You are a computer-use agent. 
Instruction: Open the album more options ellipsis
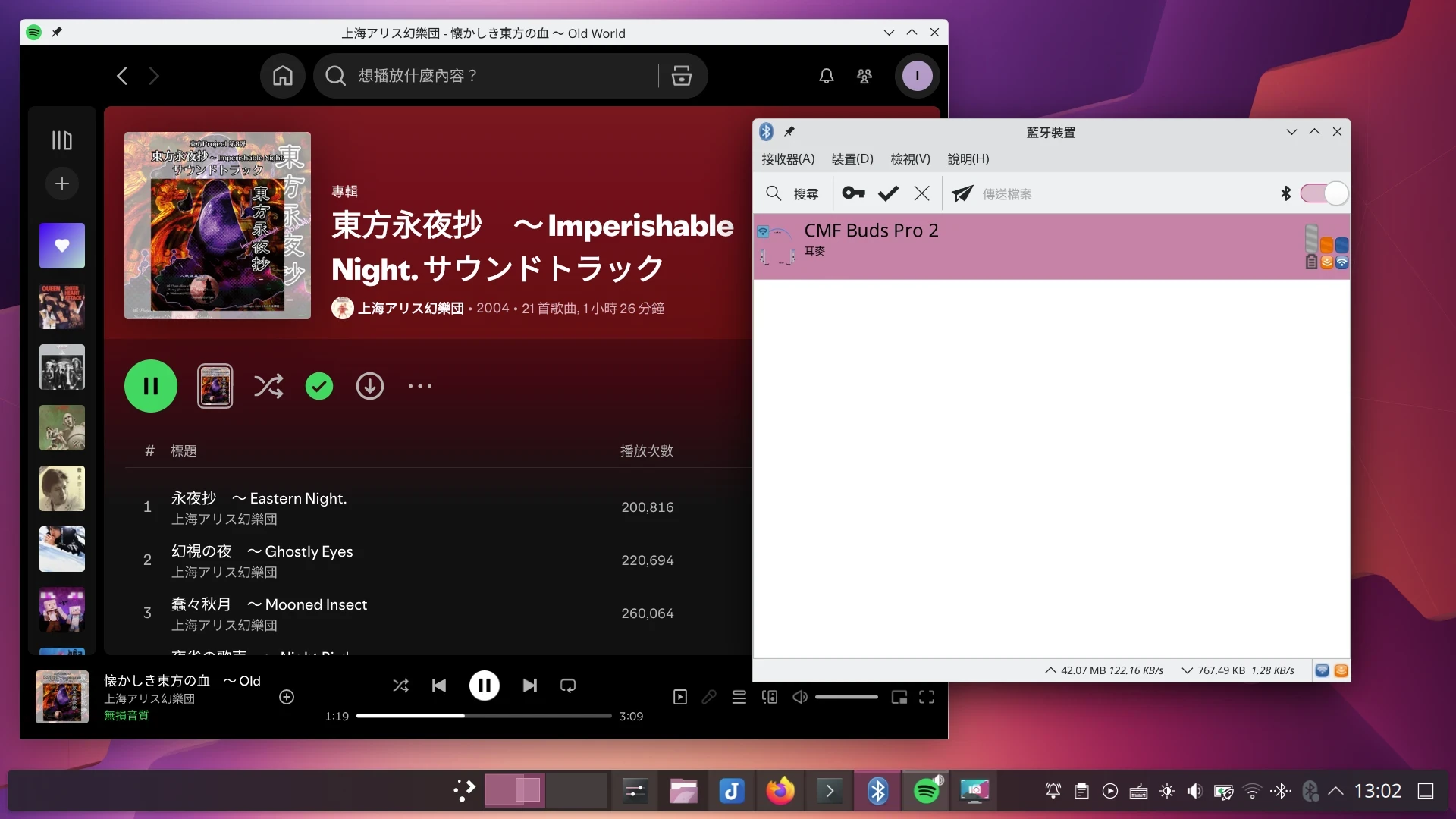[419, 386]
